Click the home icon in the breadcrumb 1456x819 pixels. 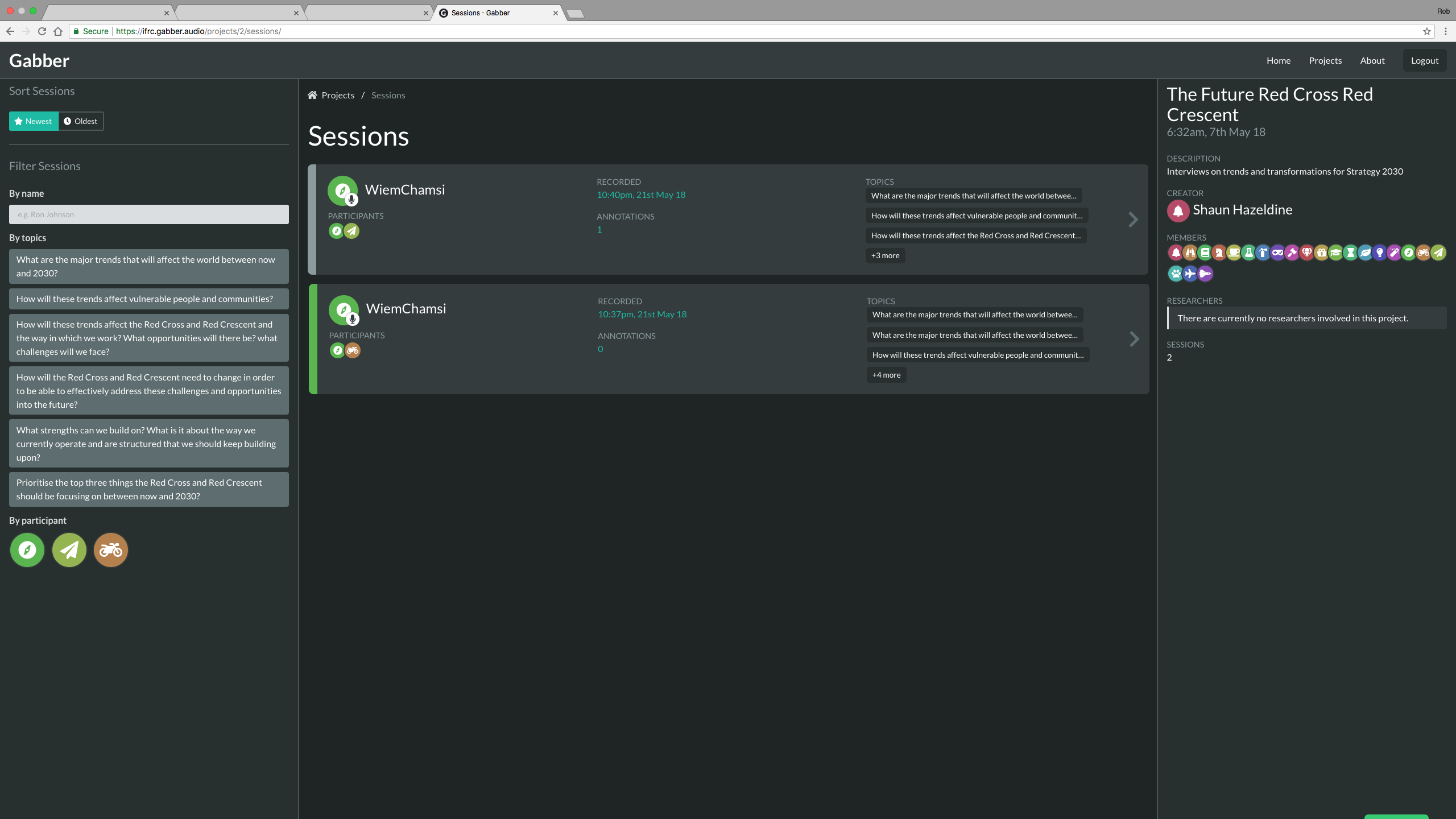point(312,95)
